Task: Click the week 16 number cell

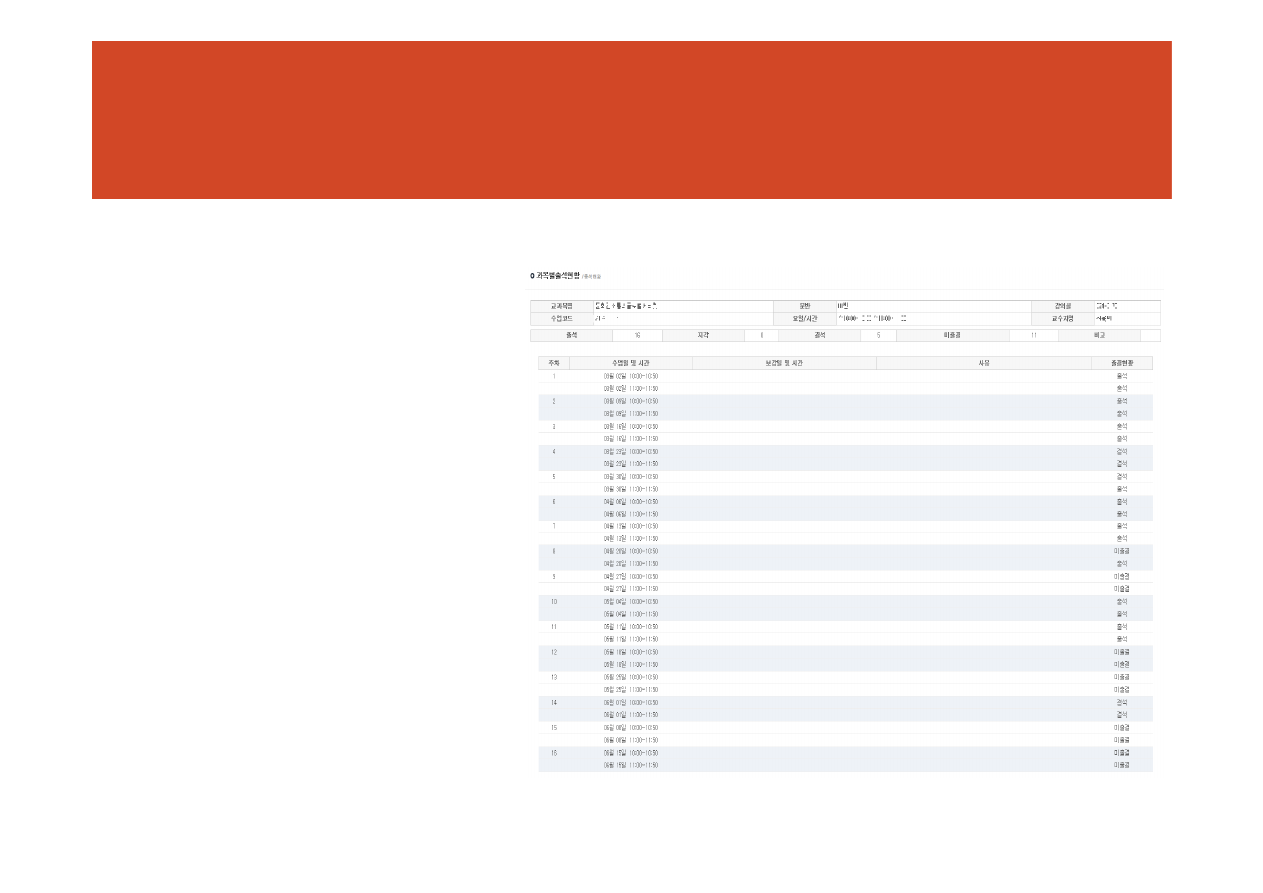Action: [x=553, y=752]
